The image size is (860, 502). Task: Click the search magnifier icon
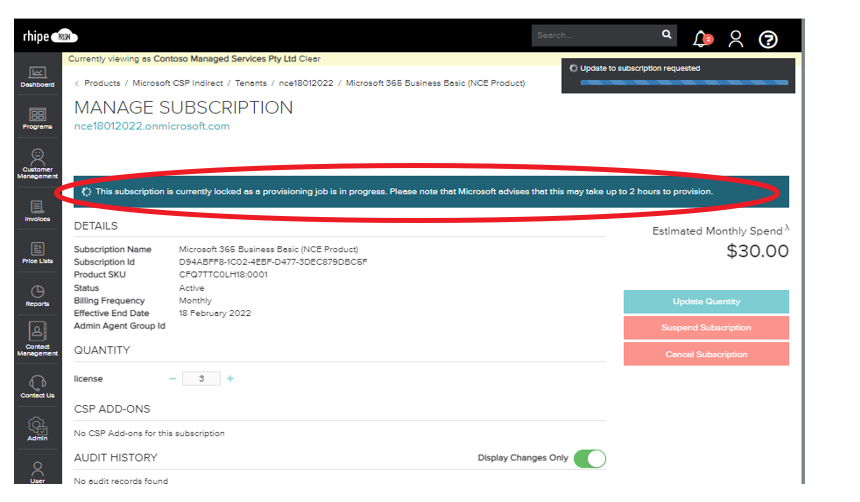coord(667,35)
